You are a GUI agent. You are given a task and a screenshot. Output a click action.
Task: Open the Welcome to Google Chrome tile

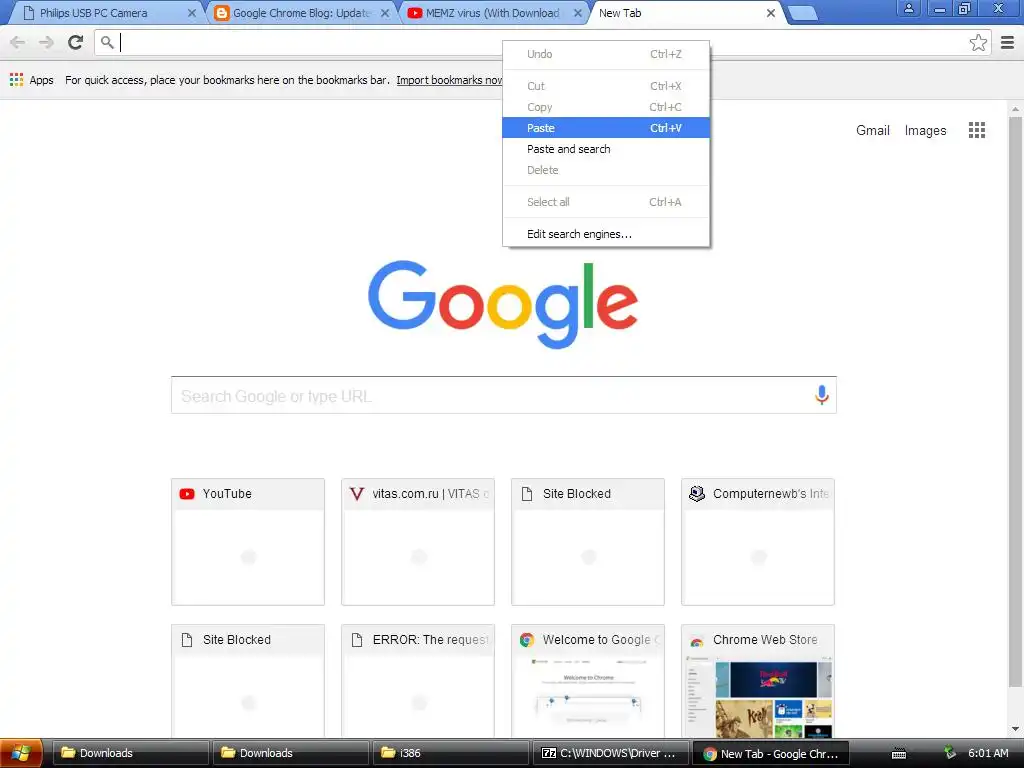coord(588,681)
